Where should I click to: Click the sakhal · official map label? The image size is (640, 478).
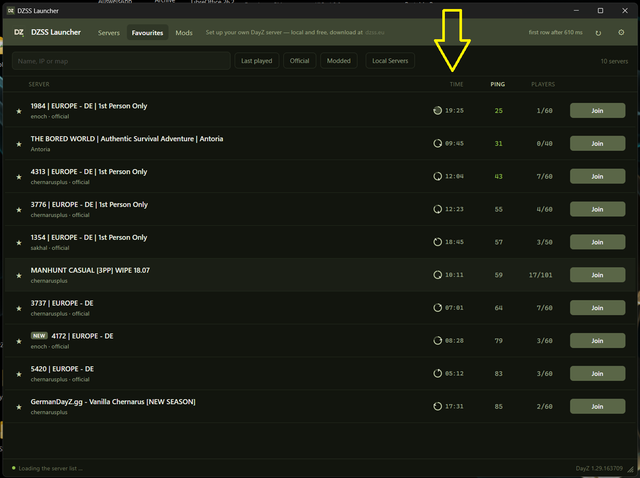click(50, 248)
